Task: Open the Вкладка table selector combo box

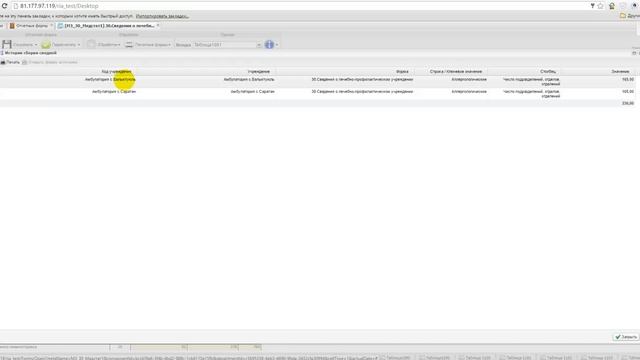Action: coord(227,44)
